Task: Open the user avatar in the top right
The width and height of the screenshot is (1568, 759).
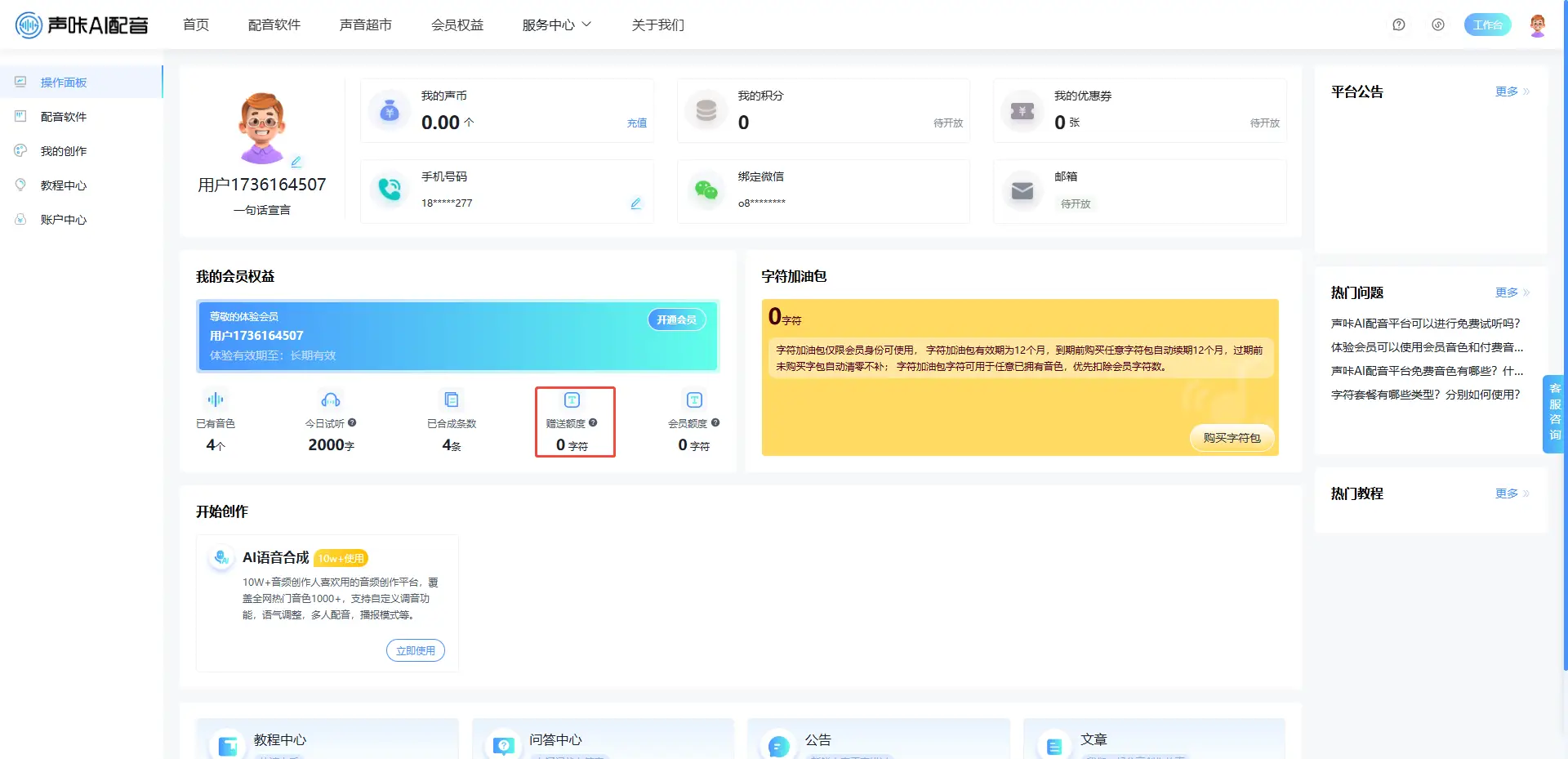Action: (1537, 25)
